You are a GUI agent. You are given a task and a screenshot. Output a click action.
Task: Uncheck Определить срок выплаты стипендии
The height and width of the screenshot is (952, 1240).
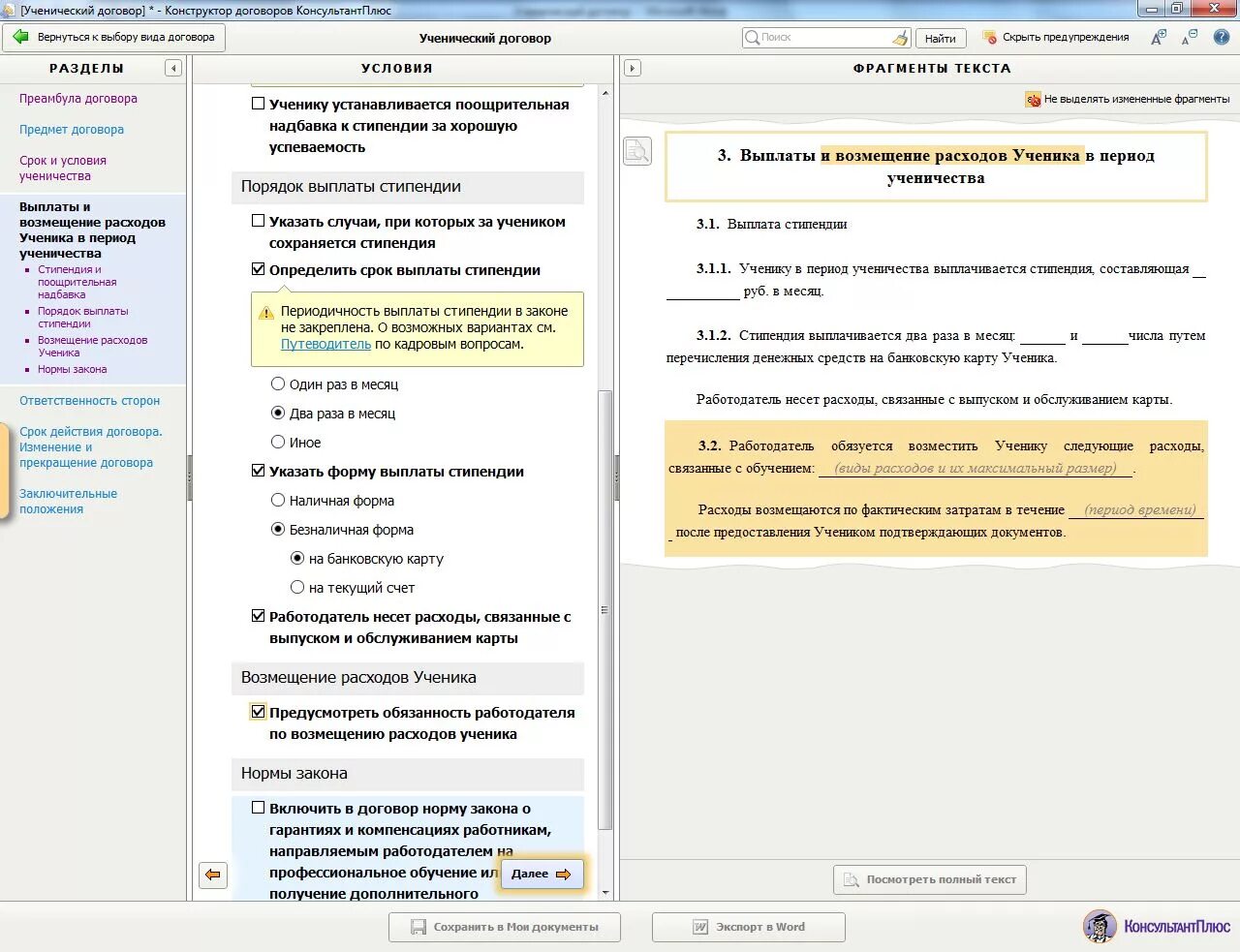(x=259, y=269)
